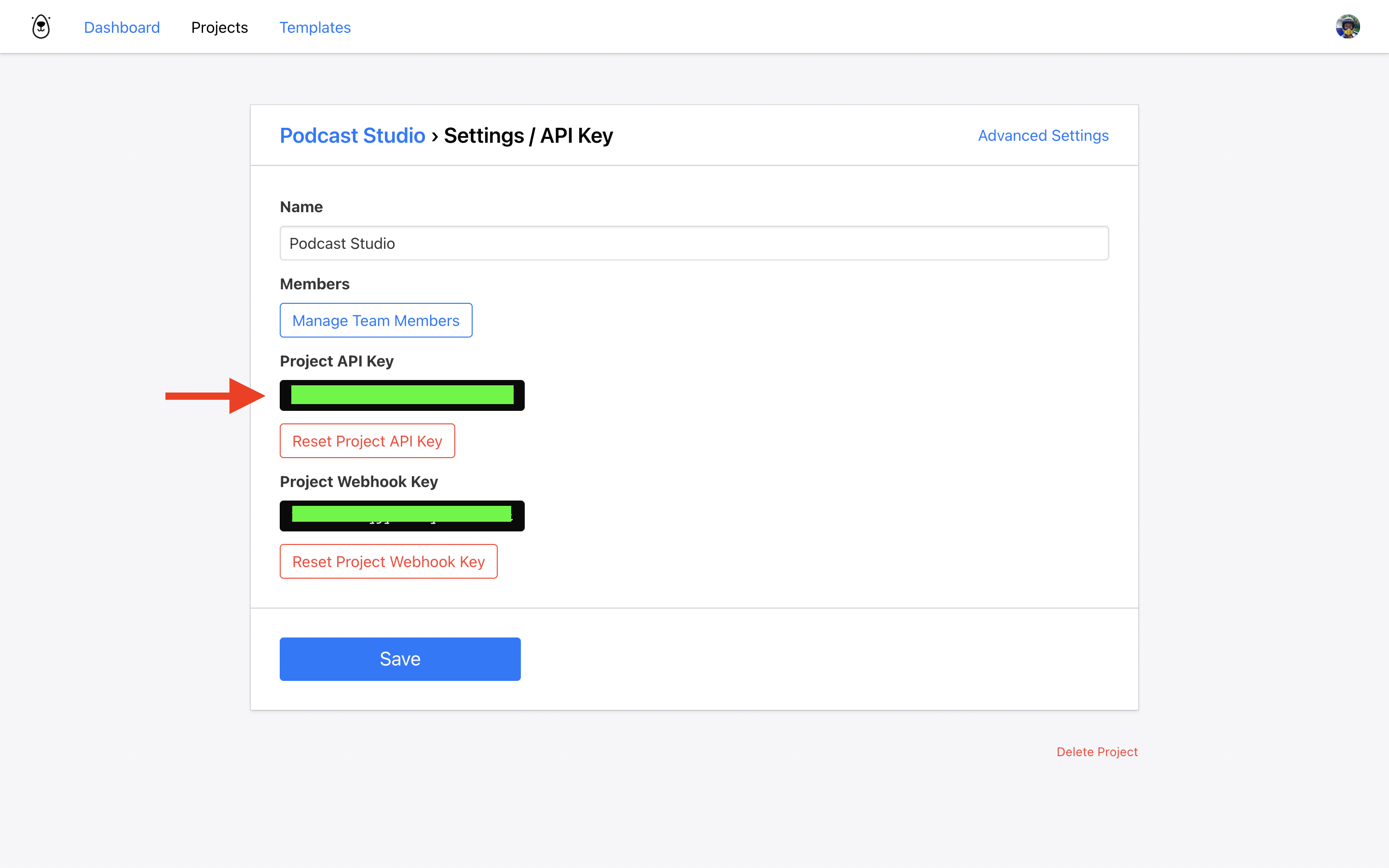The width and height of the screenshot is (1389, 868).
Task: Click the Members section label
Action: [x=314, y=284]
